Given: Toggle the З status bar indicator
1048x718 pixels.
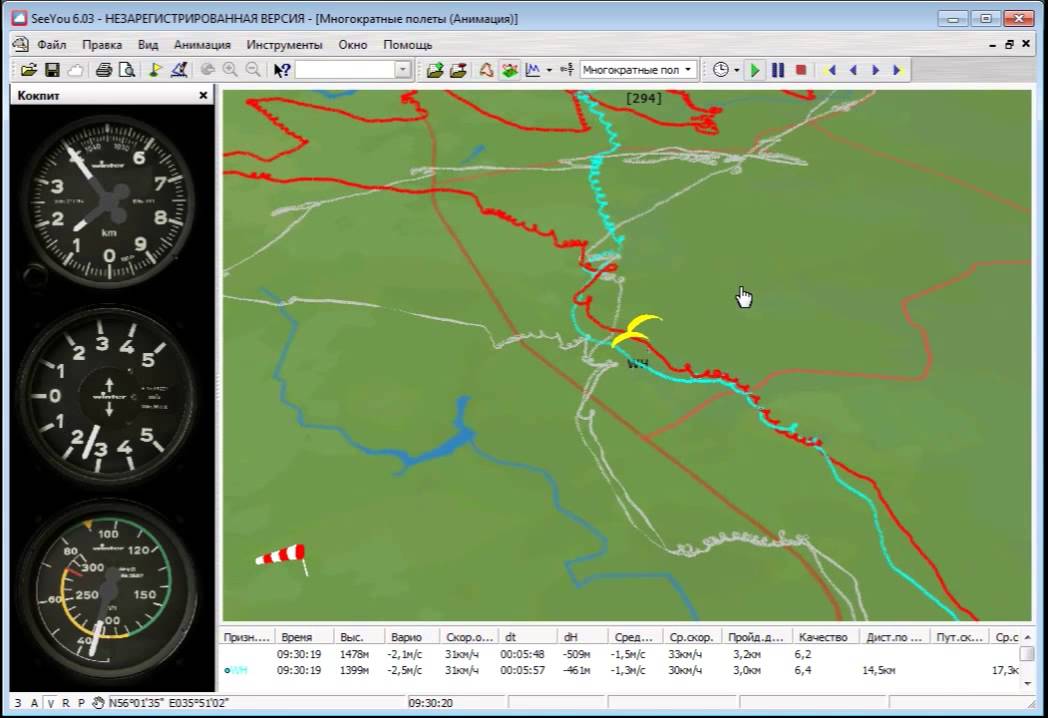Looking at the screenshot, I should pyautogui.click(x=18, y=703).
